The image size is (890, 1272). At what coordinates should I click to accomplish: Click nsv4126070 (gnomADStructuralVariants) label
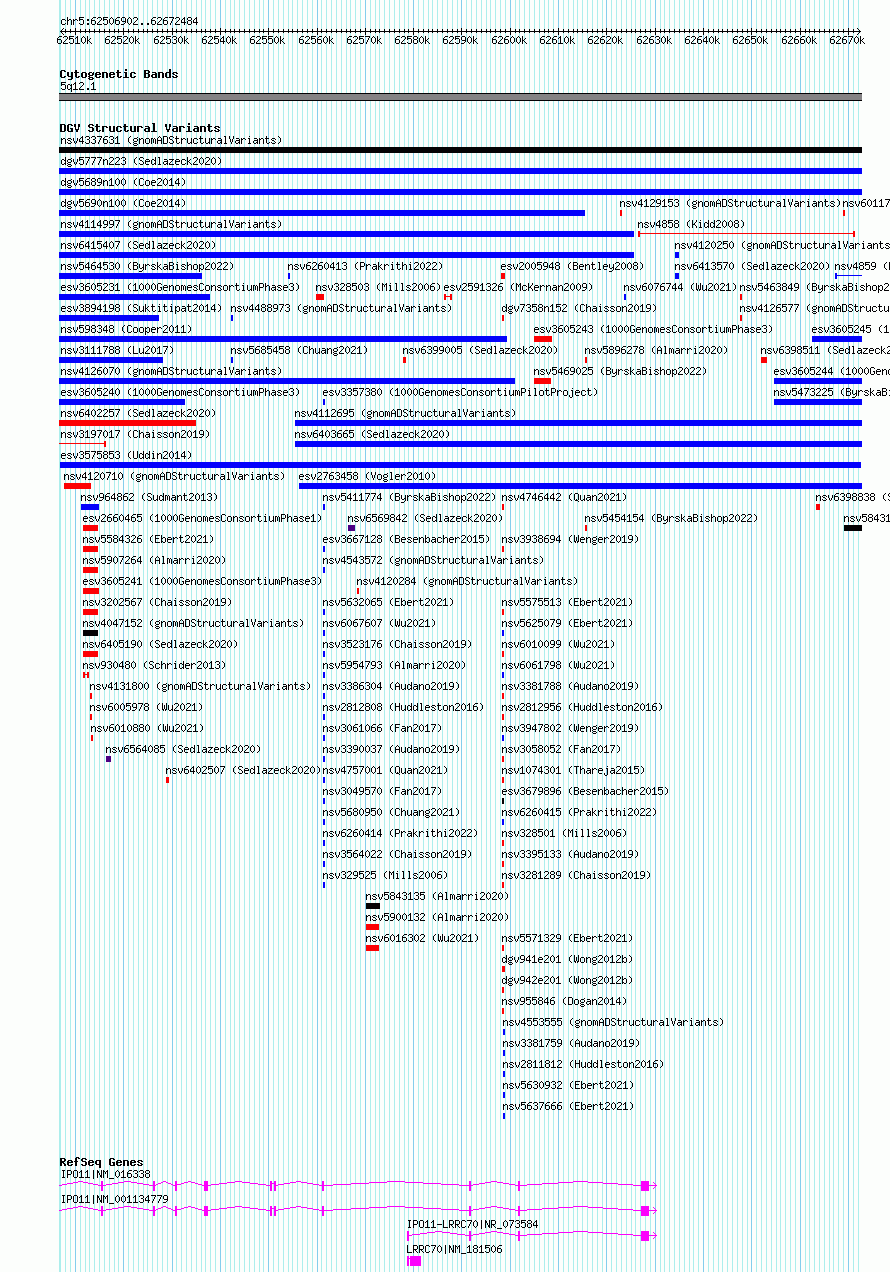click(171, 371)
